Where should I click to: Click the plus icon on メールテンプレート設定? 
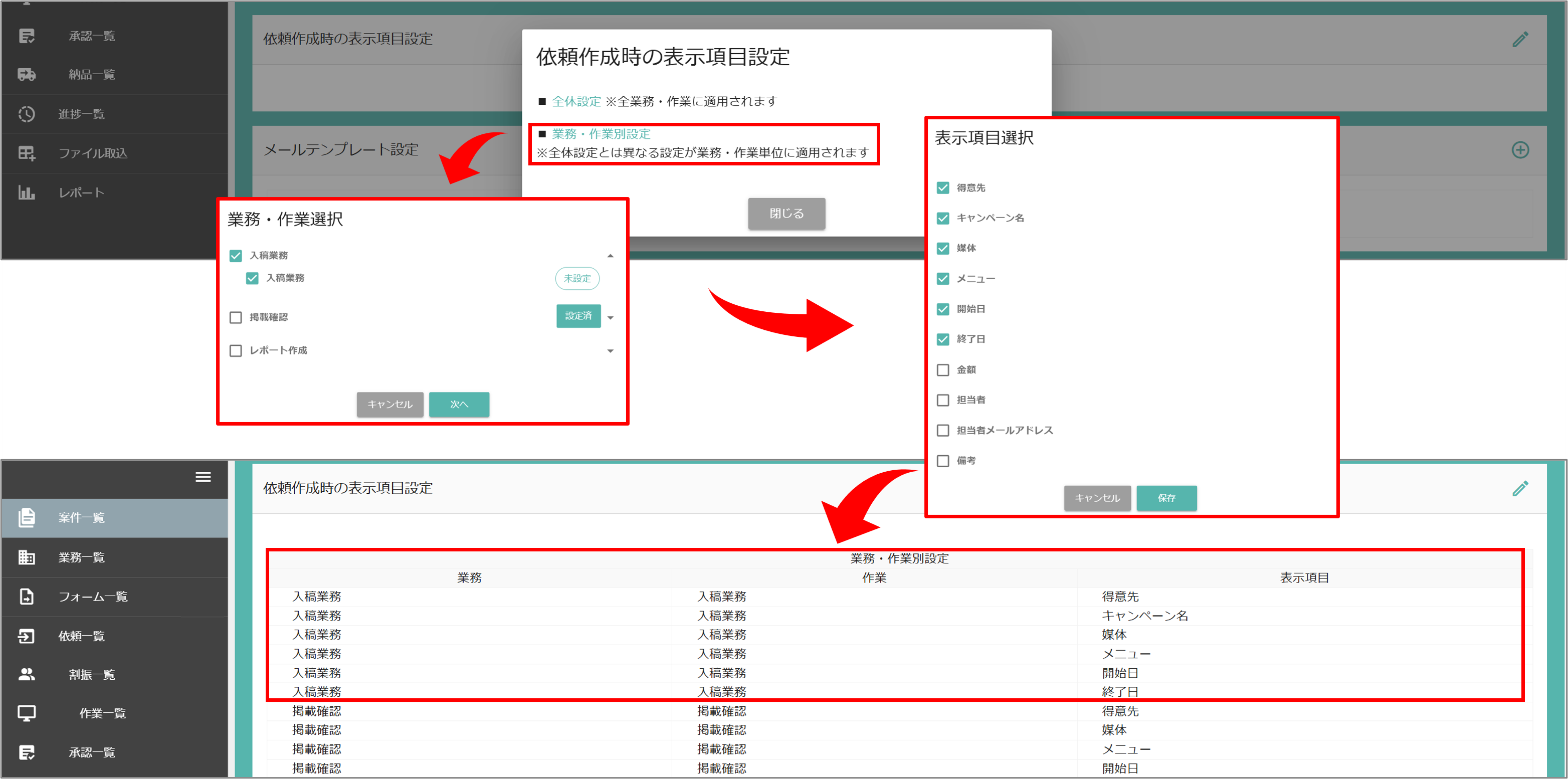tap(1520, 150)
